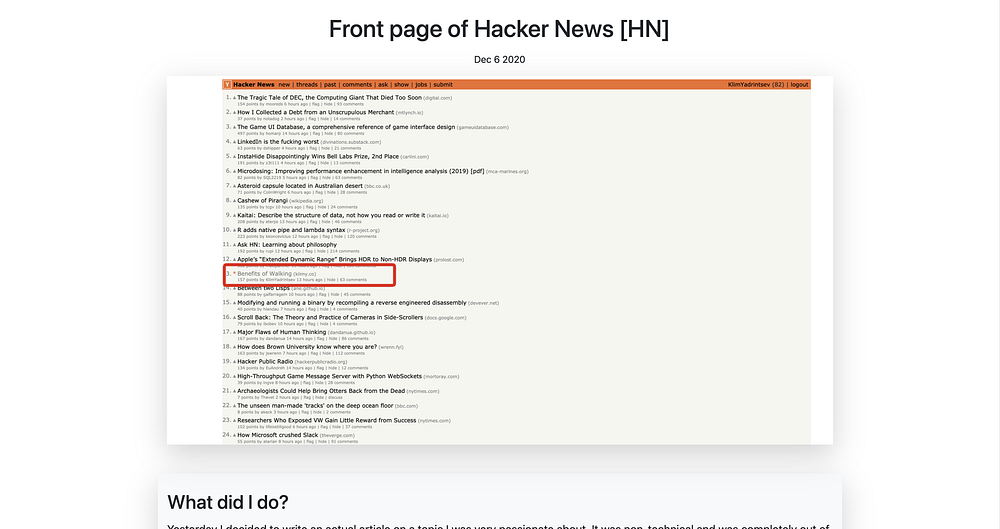
Task: Click 'discuss' under the Otters story
Action: (x=335, y=397)
